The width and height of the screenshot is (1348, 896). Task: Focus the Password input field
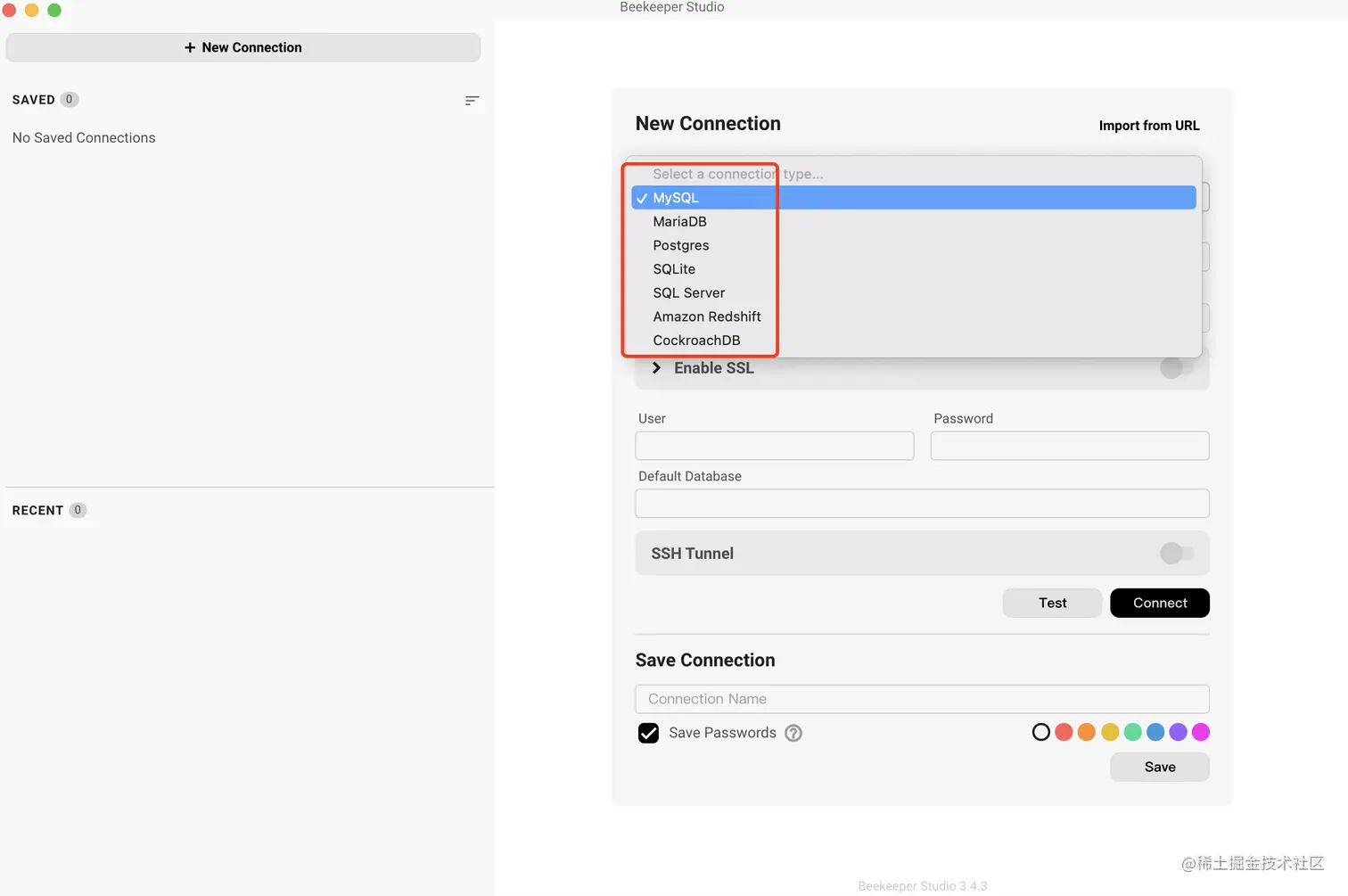(x=1070, y=446)
